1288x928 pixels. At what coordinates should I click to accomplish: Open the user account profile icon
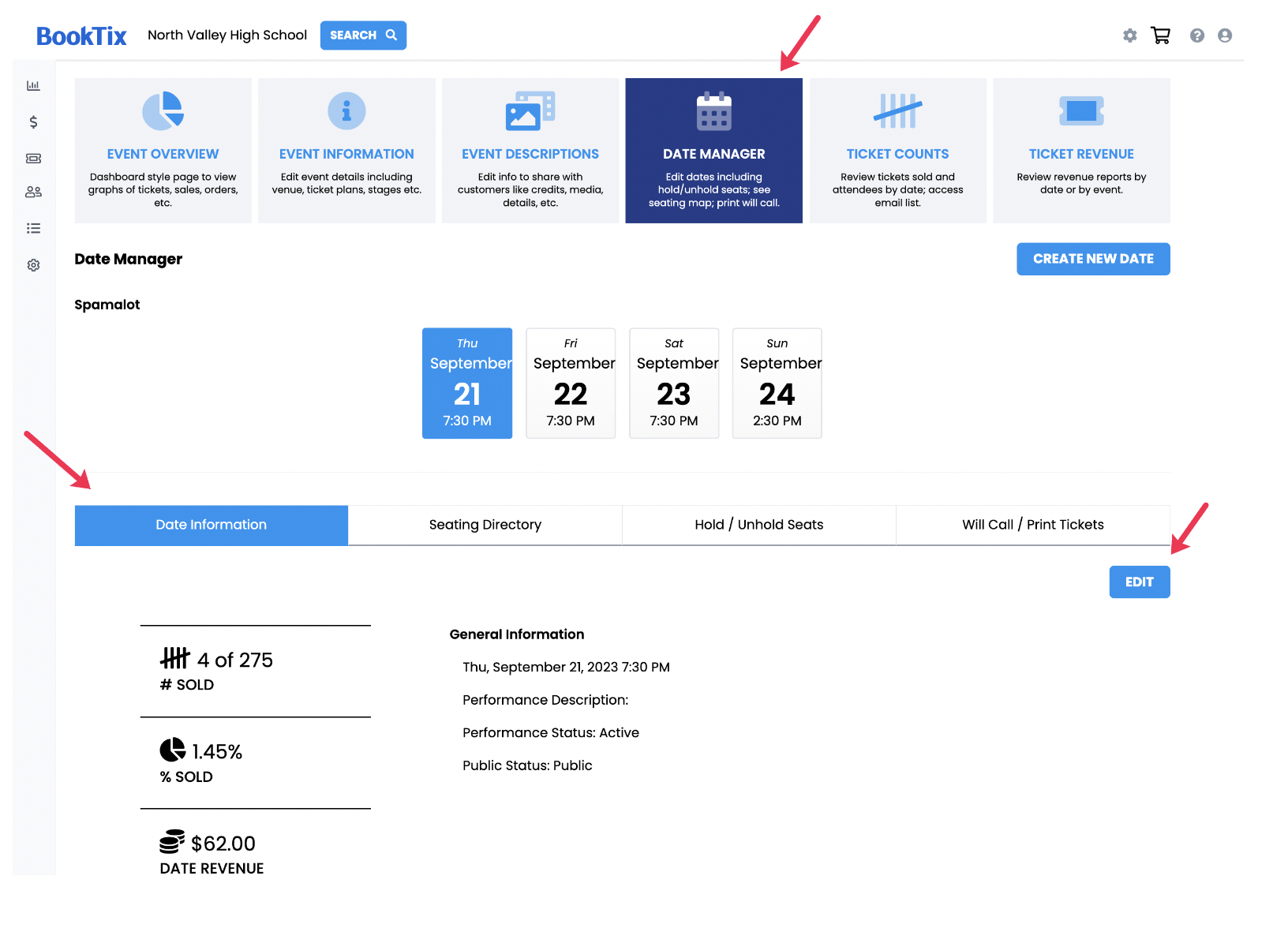point(1225,36)
